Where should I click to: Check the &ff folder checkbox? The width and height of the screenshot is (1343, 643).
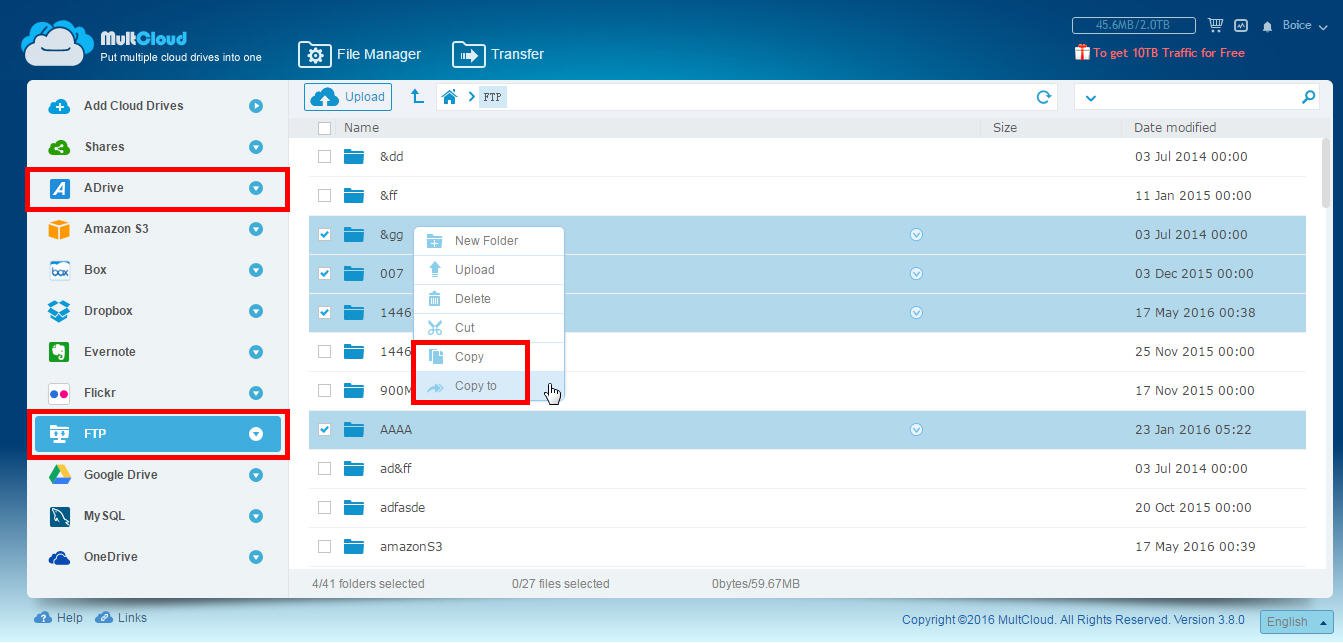324,195
